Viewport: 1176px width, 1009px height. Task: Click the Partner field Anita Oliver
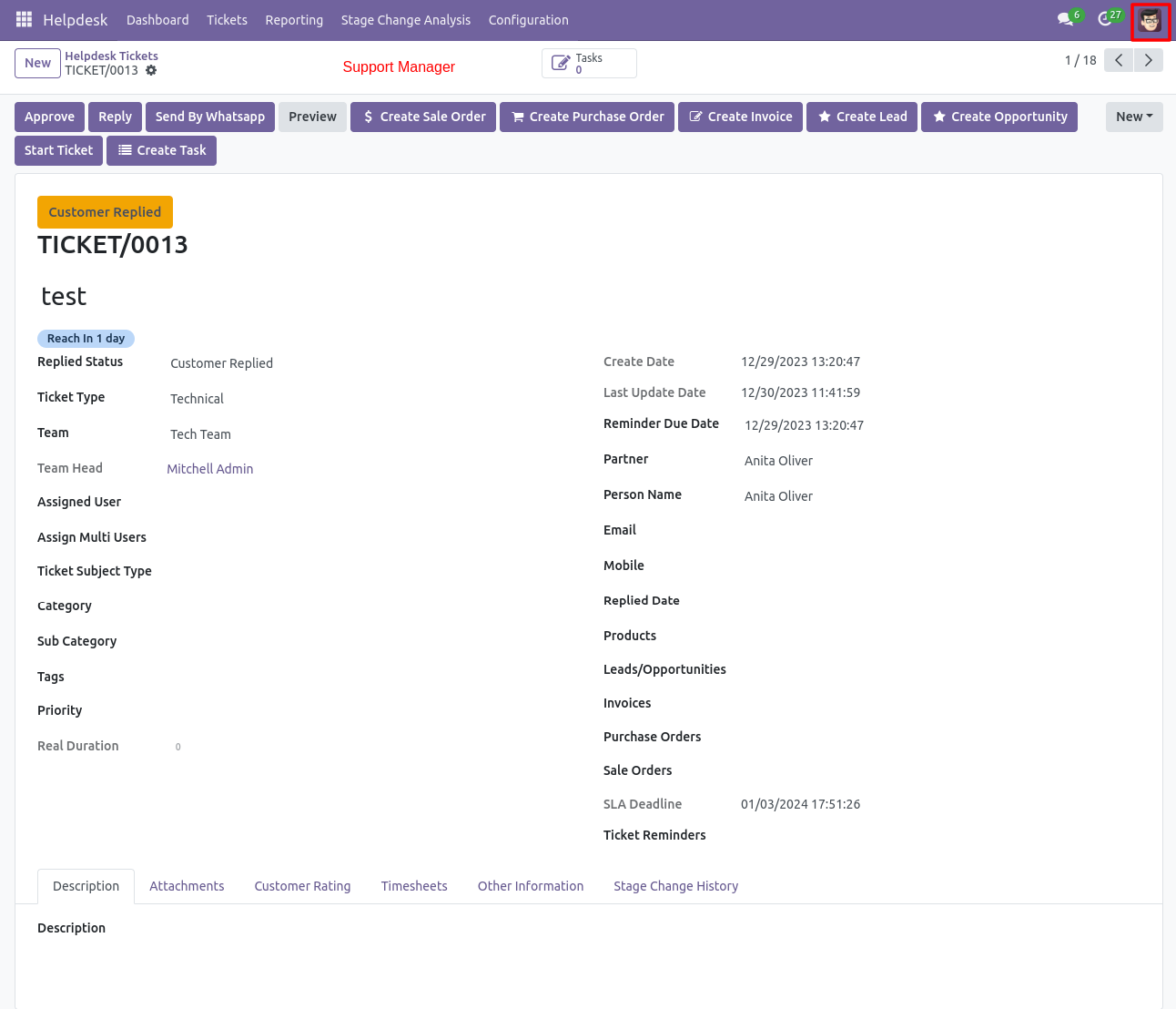pos(778,461)
